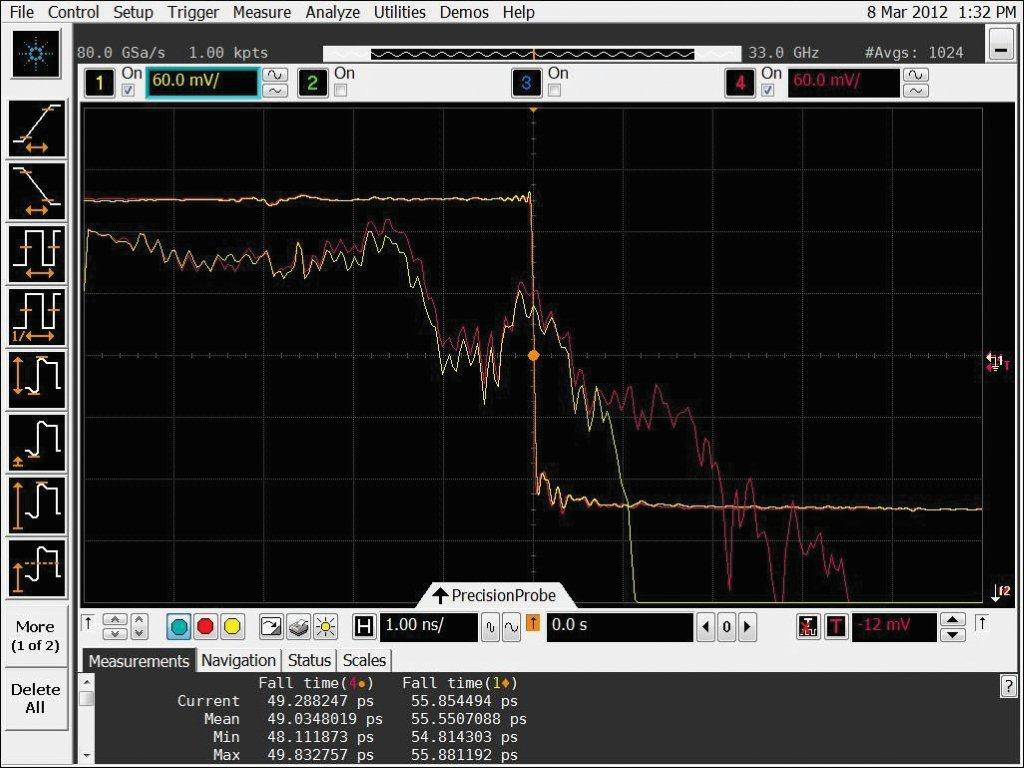Adjust display intensity with the sun icon

325,627
